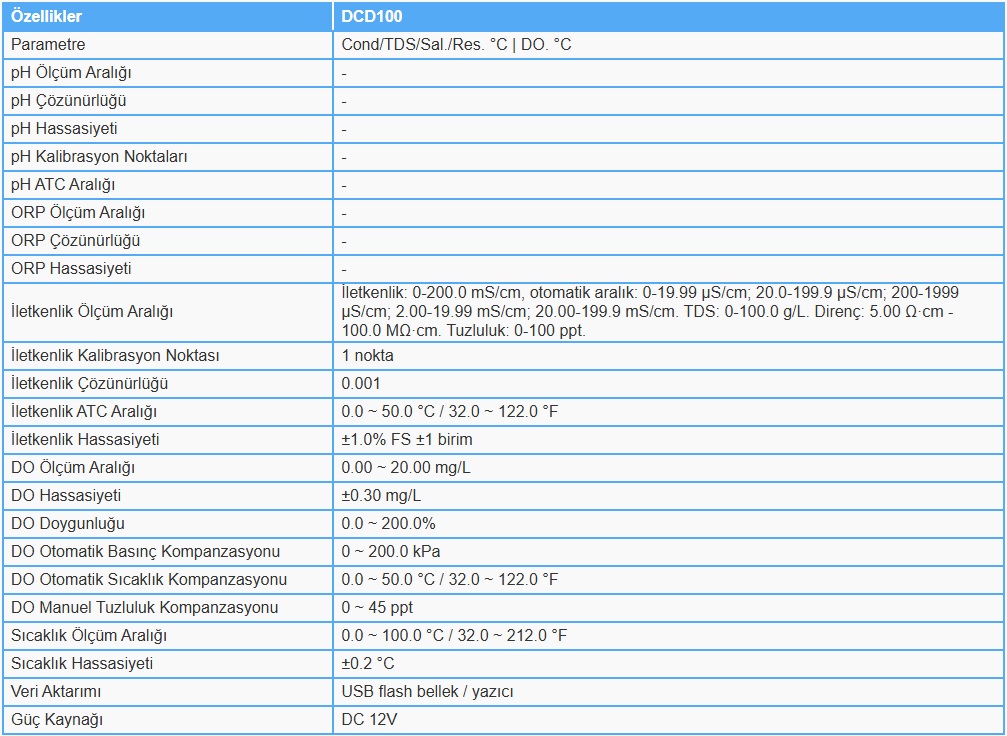Select the 'pH Hassasiyeti' label
Viewport: 1007px width, 736px height.
pos(64,128)
